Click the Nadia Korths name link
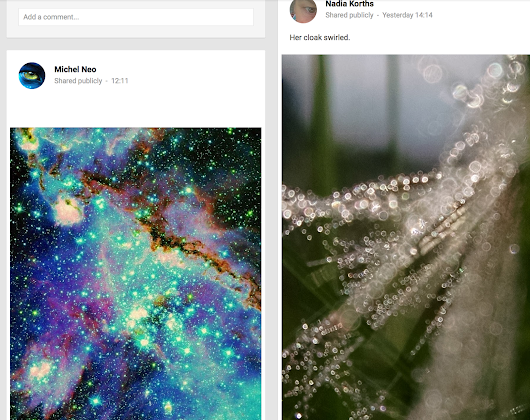Screen dimensions: 530x420 [x=350, y=4]
